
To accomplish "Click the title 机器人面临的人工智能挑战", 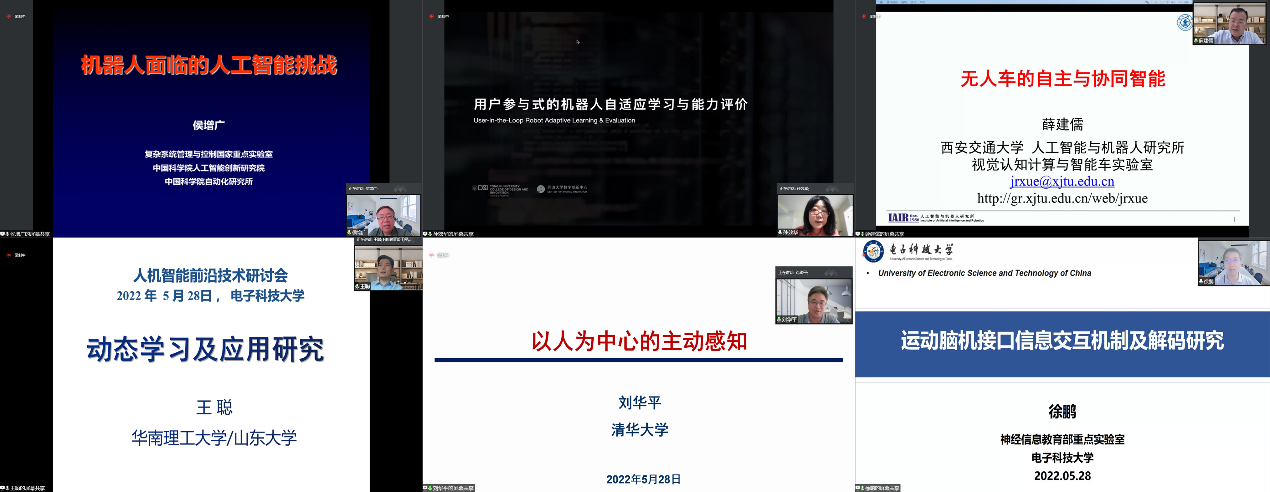I will point(209,66).
